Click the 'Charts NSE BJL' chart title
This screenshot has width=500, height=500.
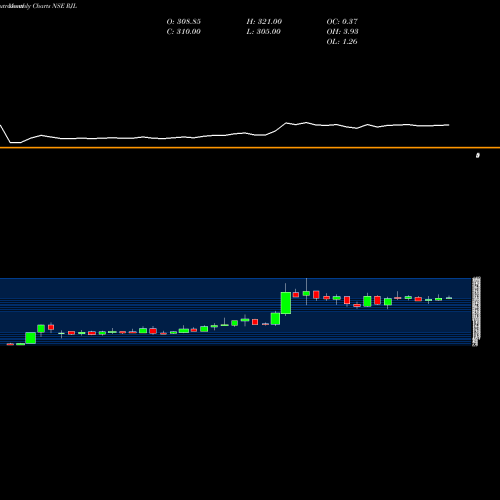tap(55, 6)
